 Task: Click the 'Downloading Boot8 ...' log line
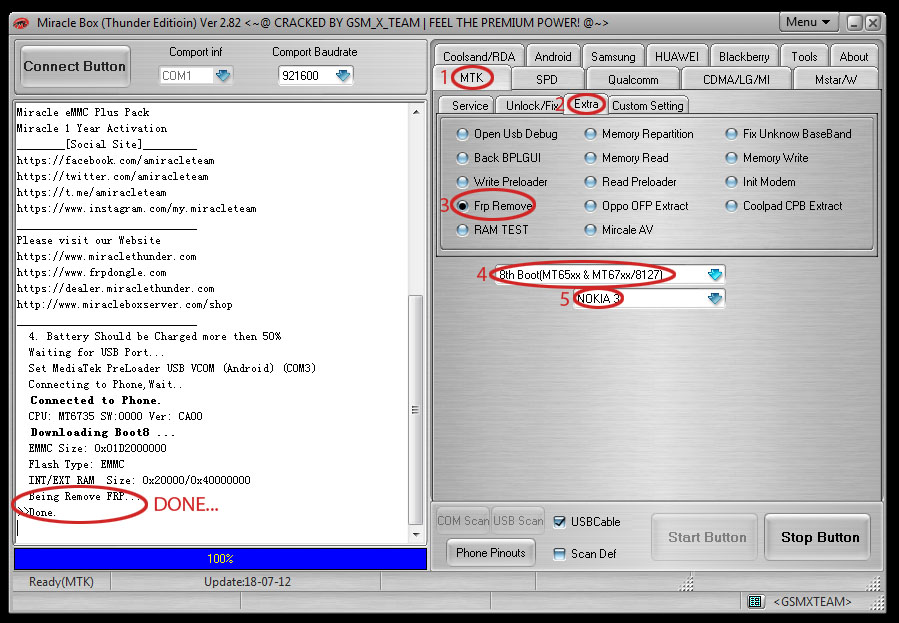pos(103,432)
